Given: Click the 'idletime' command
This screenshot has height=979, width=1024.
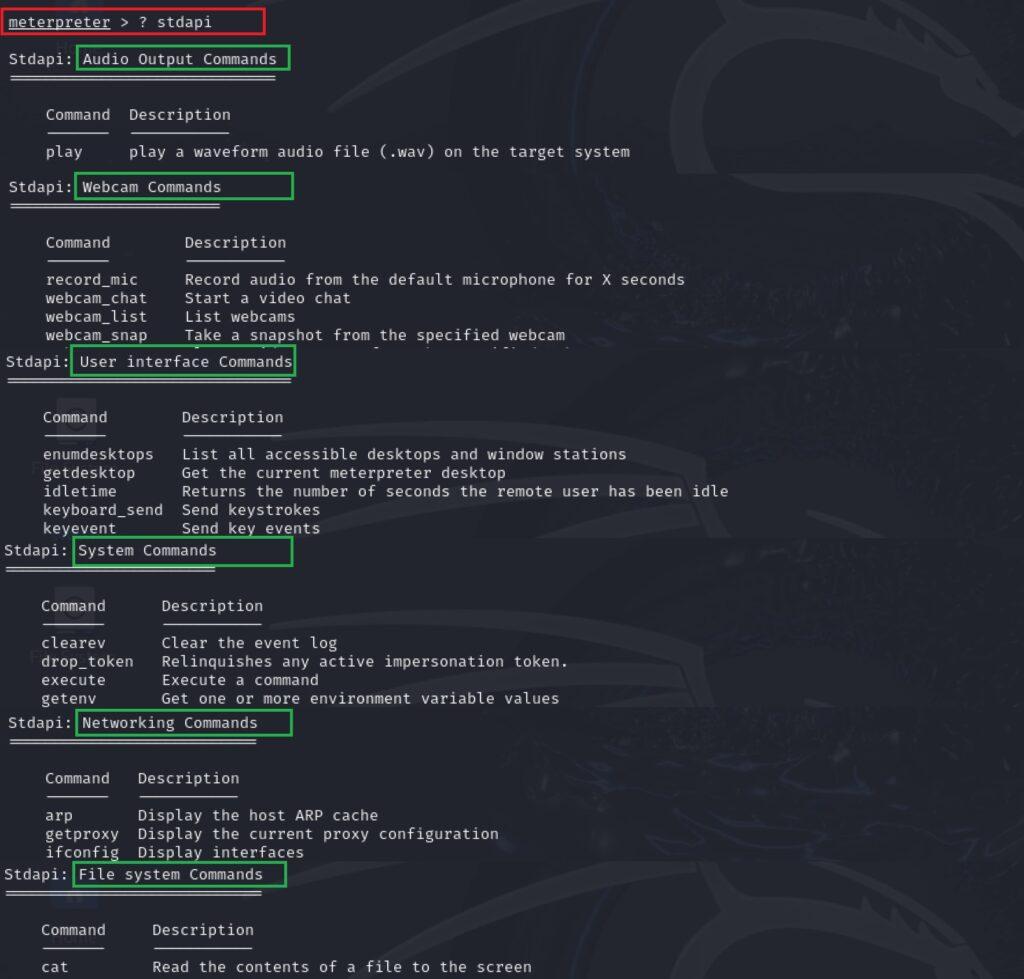Looking at the screenshot, I should click(80, 491).
